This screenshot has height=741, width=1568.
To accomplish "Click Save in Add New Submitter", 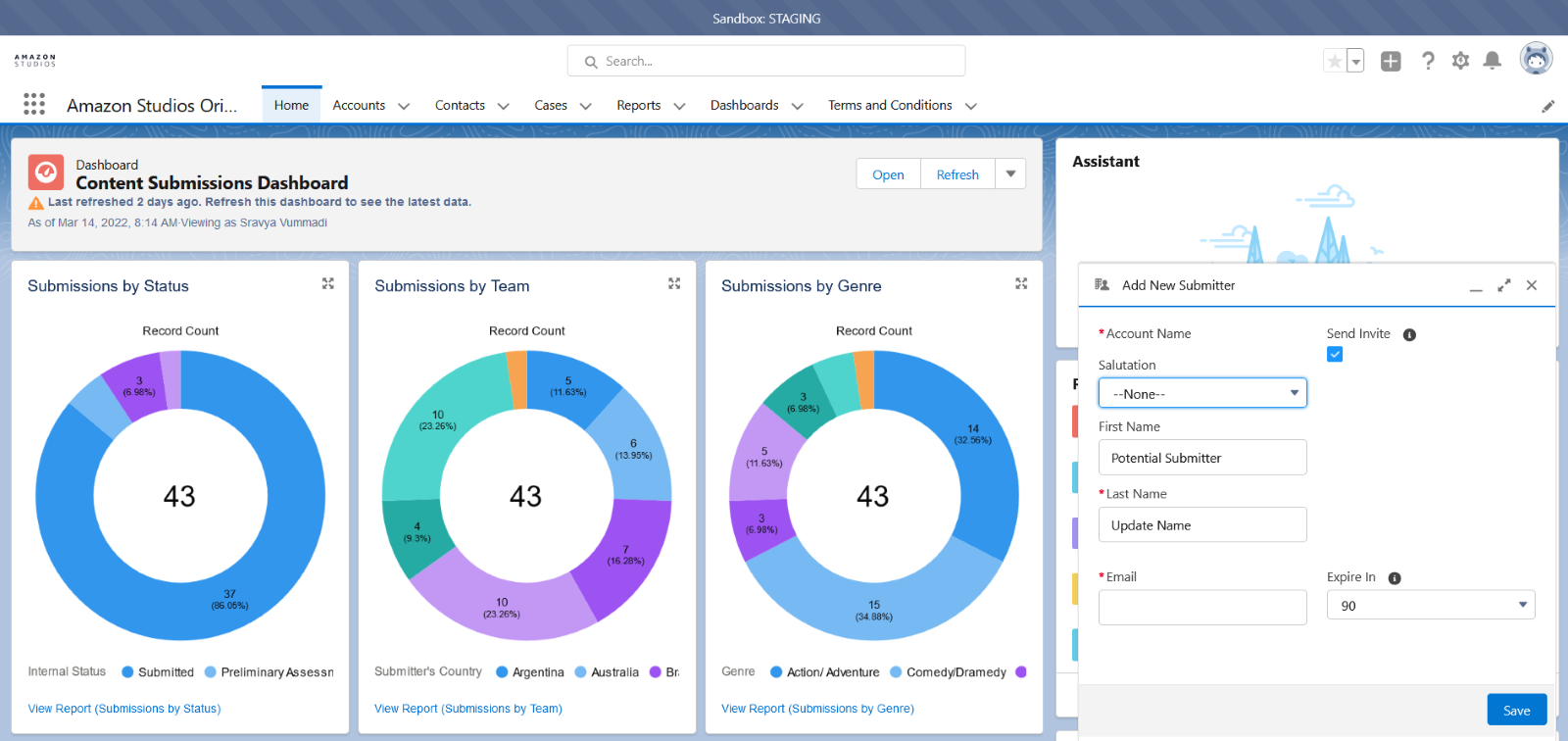I will 1517,710.
